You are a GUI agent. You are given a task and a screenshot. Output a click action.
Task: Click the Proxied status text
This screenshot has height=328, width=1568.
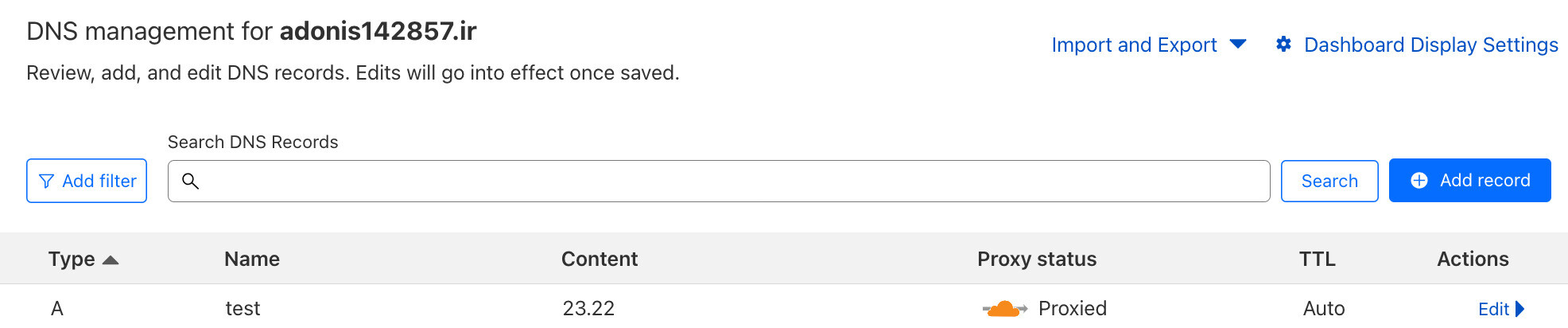tap(1072, 308)
